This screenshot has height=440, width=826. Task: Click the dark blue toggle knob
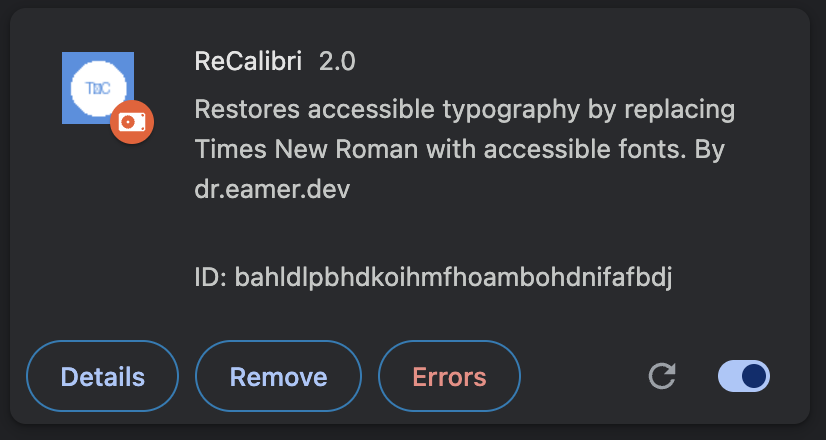755,376
